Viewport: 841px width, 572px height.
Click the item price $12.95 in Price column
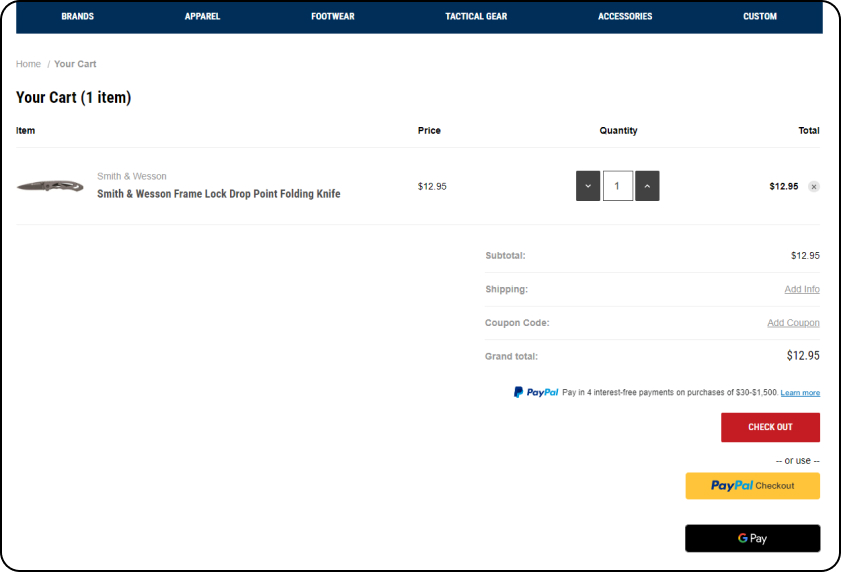pos(432,186)
